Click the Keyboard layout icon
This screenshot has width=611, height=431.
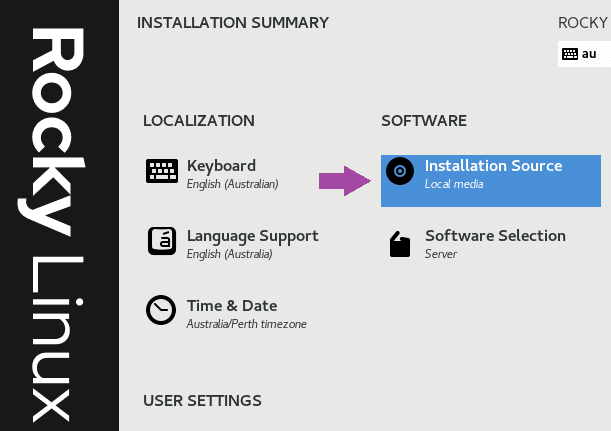click(162, 171)
